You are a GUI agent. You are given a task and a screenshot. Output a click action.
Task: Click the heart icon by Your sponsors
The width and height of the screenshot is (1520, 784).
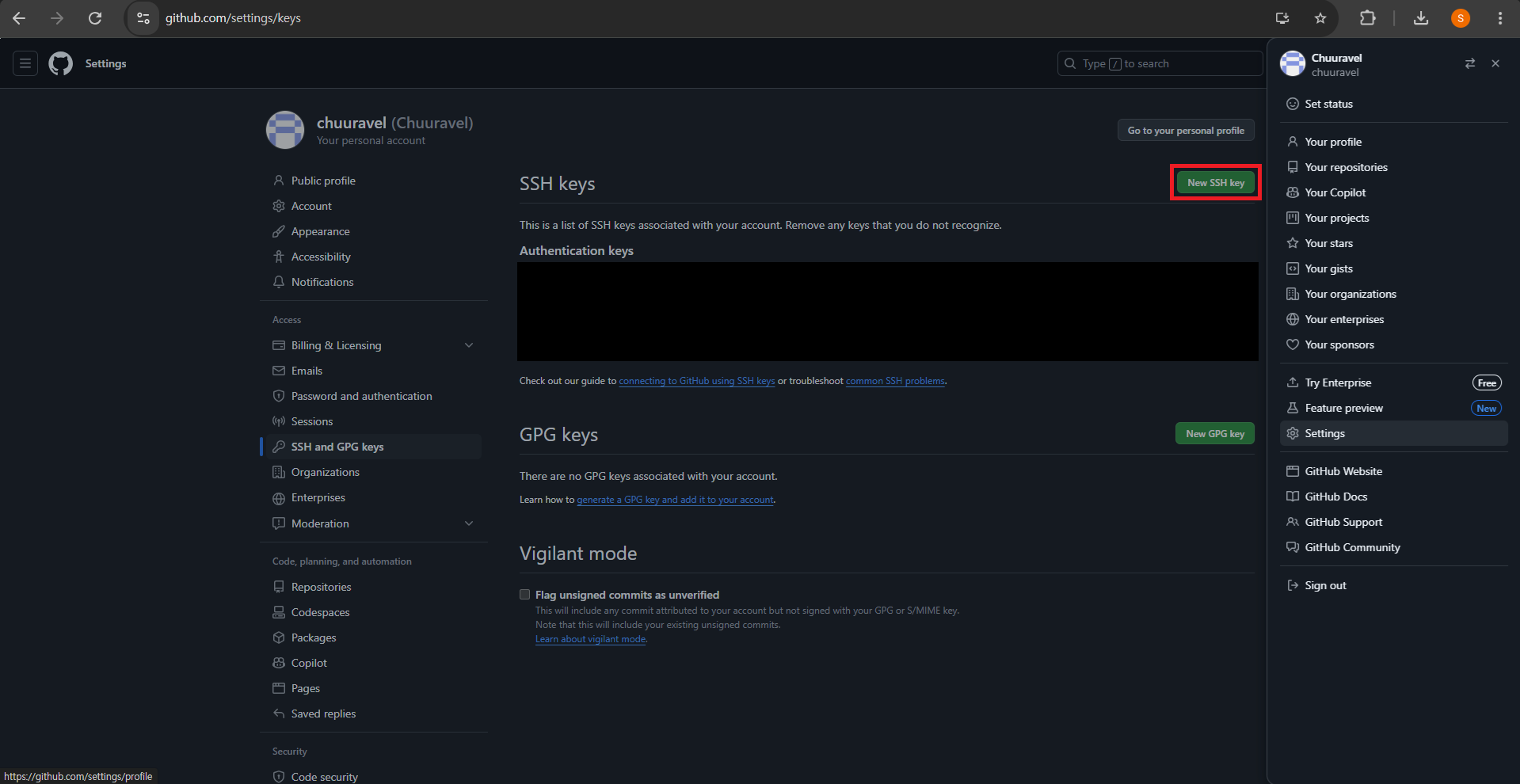1293,344
